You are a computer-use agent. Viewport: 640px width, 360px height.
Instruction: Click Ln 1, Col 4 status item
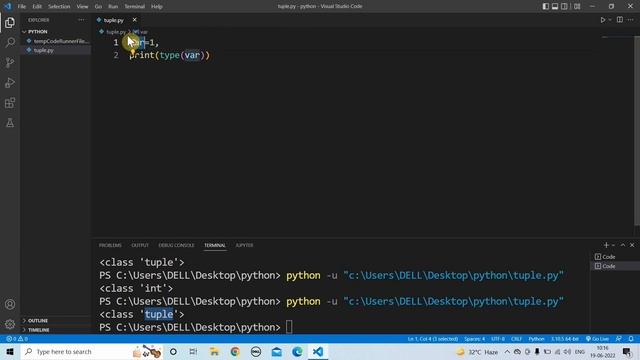click(x=433, y=339)
